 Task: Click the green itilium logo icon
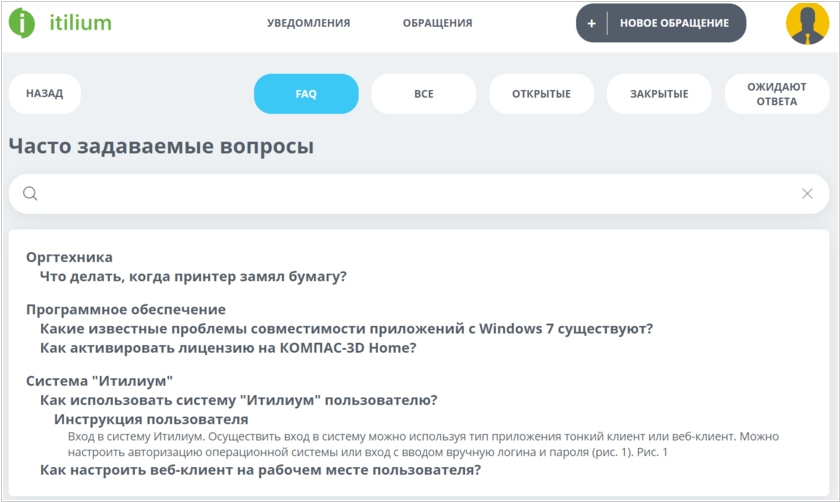click(22, 23)
